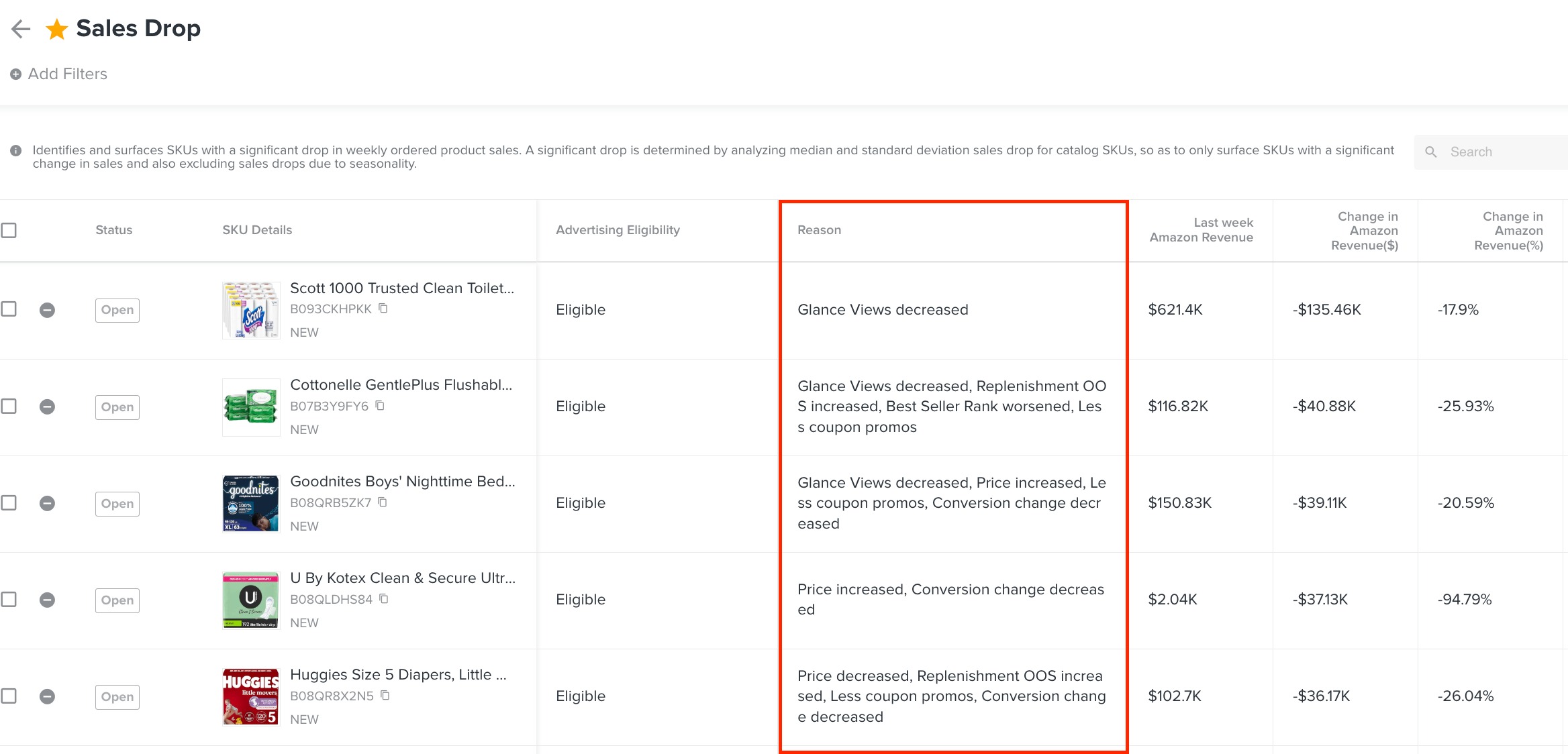Copy ASIN B08QRB5ZK7 with copy icon
The height and width of the screenshot is (754, 1568).
383,502
